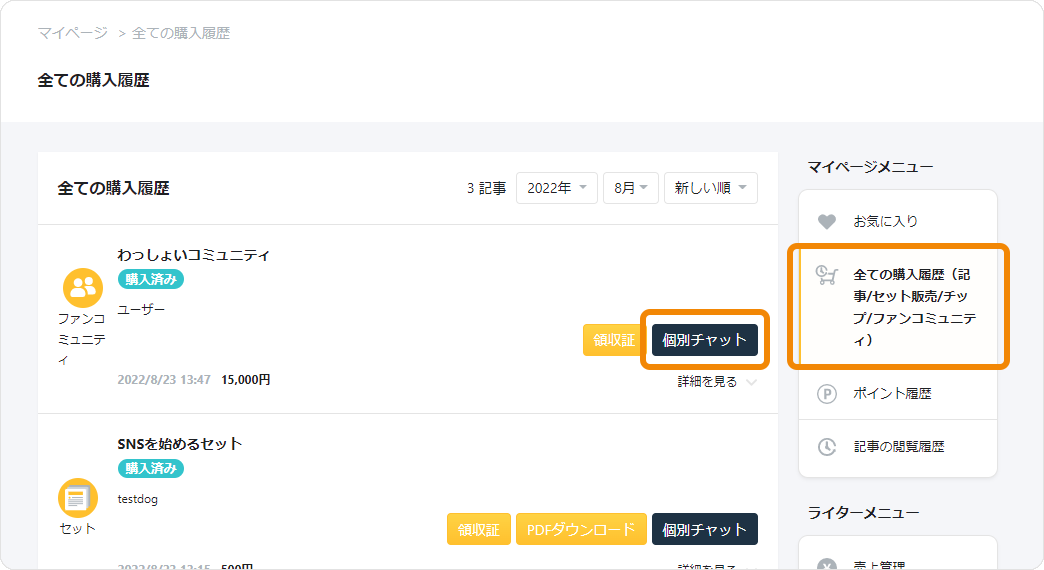Click the ユーザー author label
This screenshot has width=1044, height=570.
140,310
